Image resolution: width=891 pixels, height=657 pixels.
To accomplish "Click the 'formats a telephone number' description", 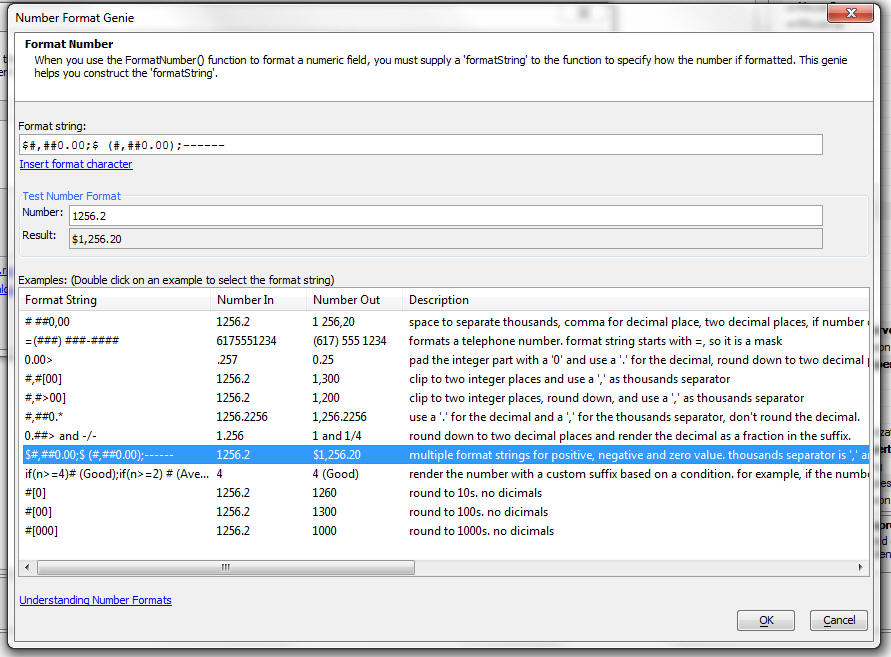I will pos(596,341).
